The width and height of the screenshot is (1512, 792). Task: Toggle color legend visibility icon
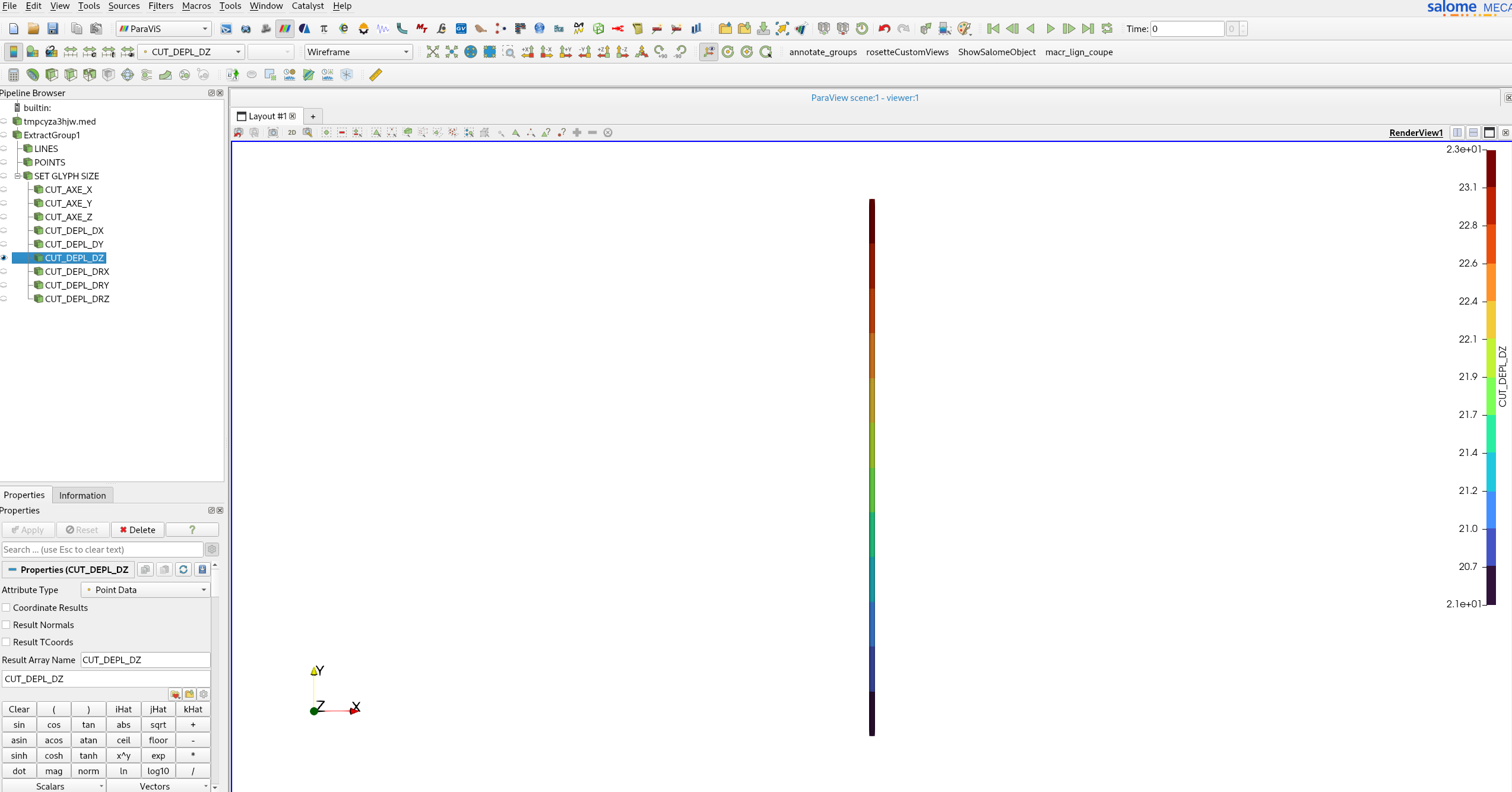pos(13,52)
